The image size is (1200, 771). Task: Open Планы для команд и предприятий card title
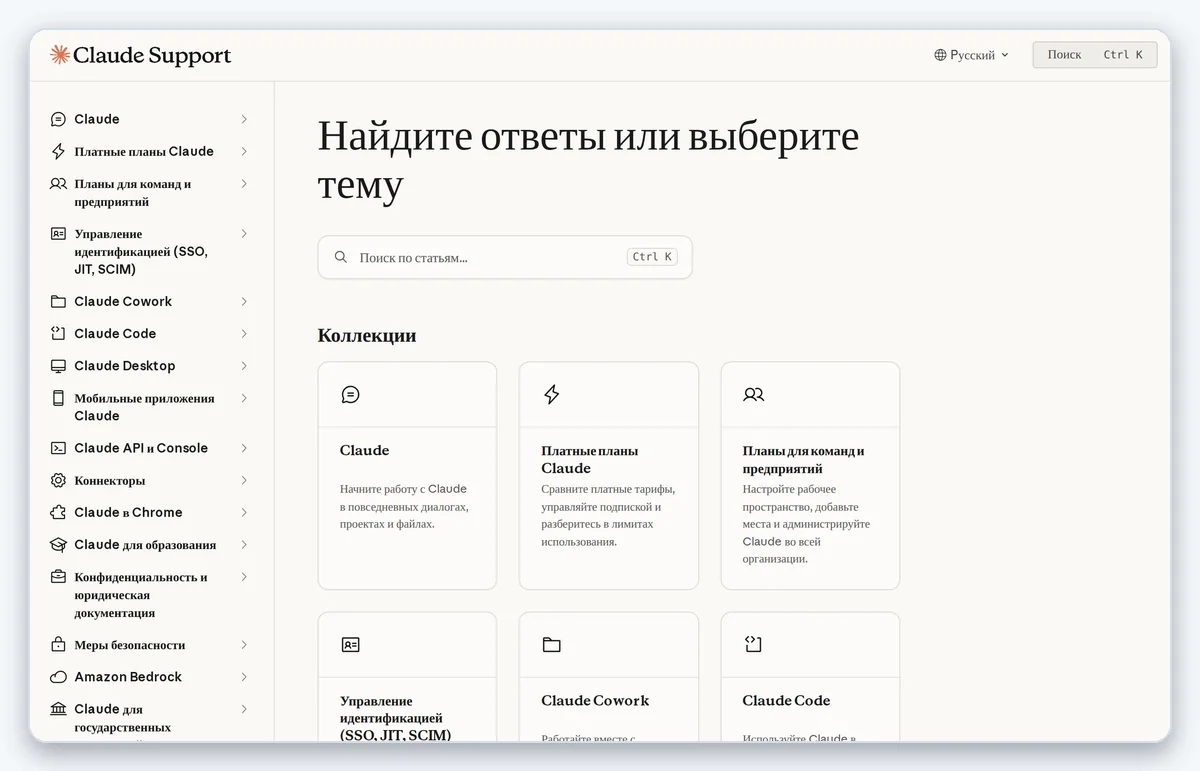803,459
